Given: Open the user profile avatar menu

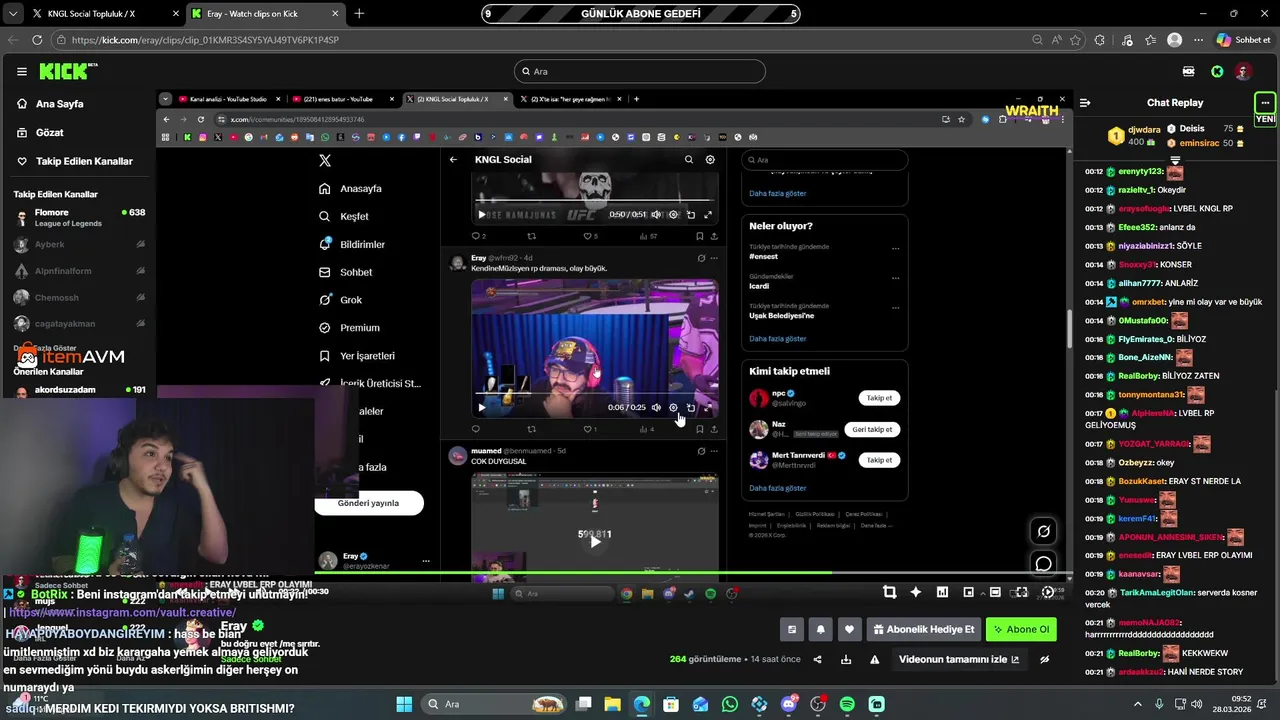Looking at the screenshot, I should click(x=1243, y=71).
